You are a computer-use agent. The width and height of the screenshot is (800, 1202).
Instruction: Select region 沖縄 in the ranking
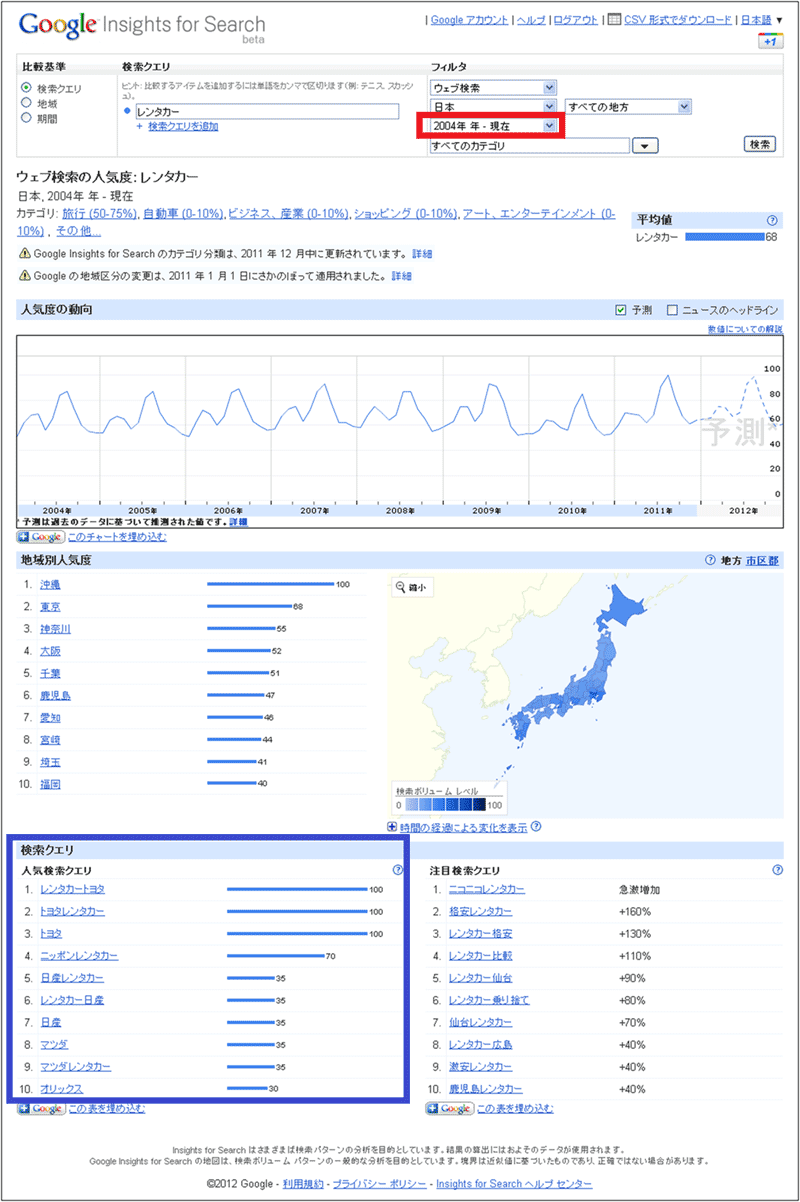tap(50, 584)
